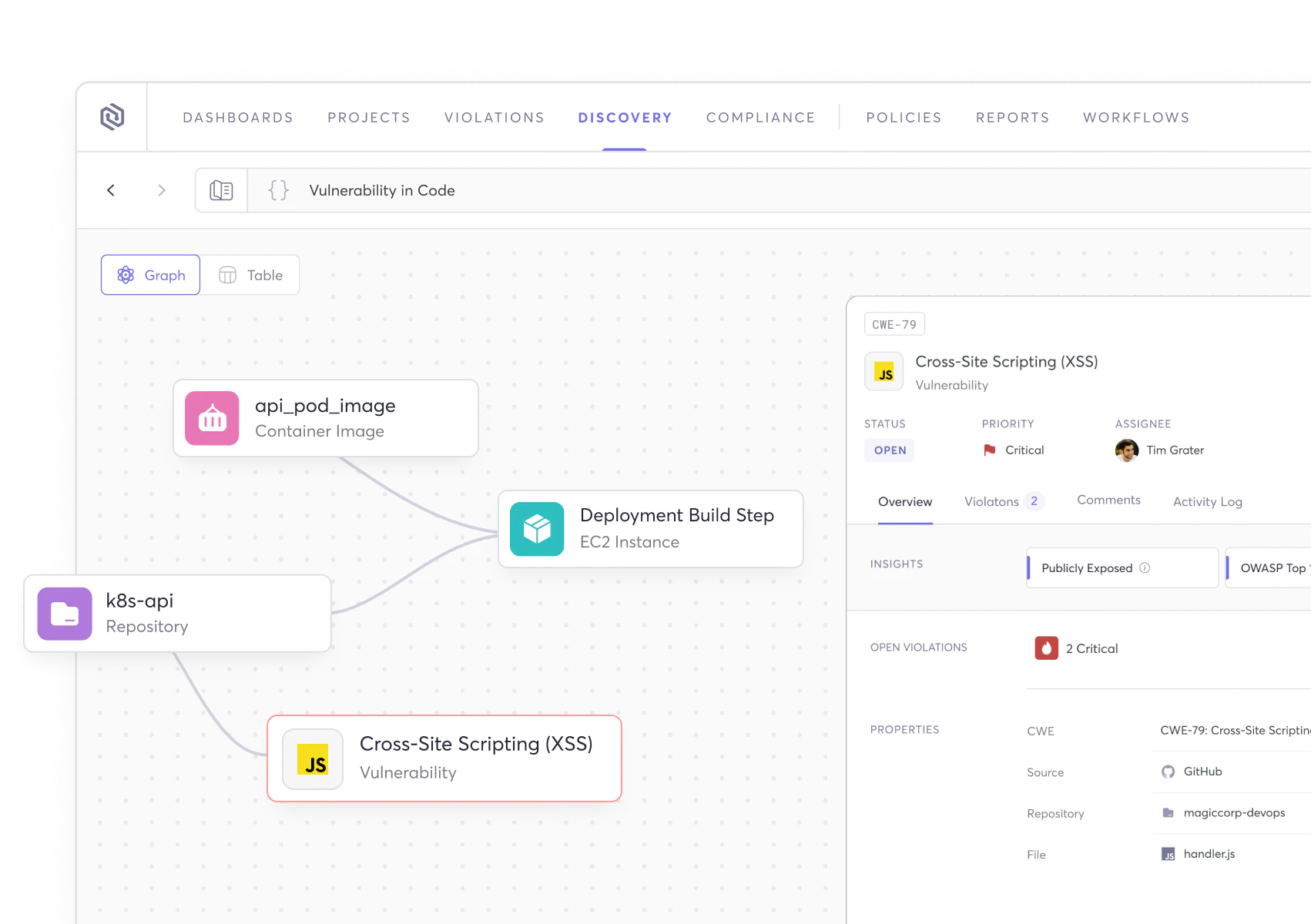This screenshot has height=924, width=1311.
Task: Click Tim Grater's avatar photo
Action: pos(1126,450)
